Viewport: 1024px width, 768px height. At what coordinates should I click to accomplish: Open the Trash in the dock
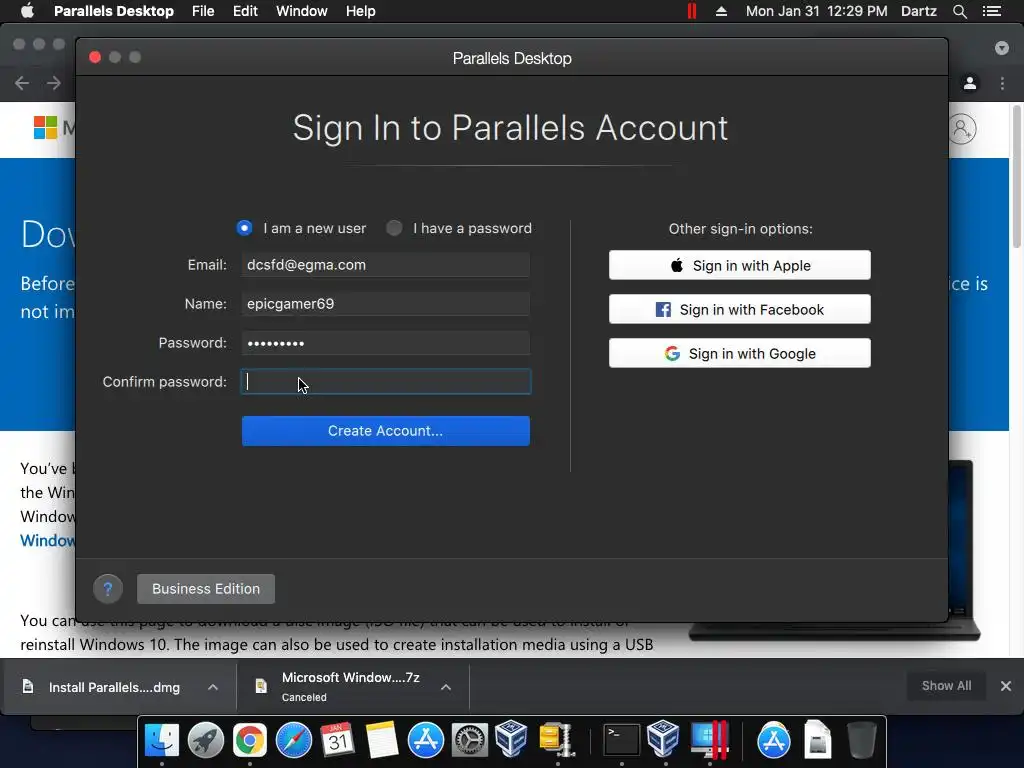tap(861, 741)
